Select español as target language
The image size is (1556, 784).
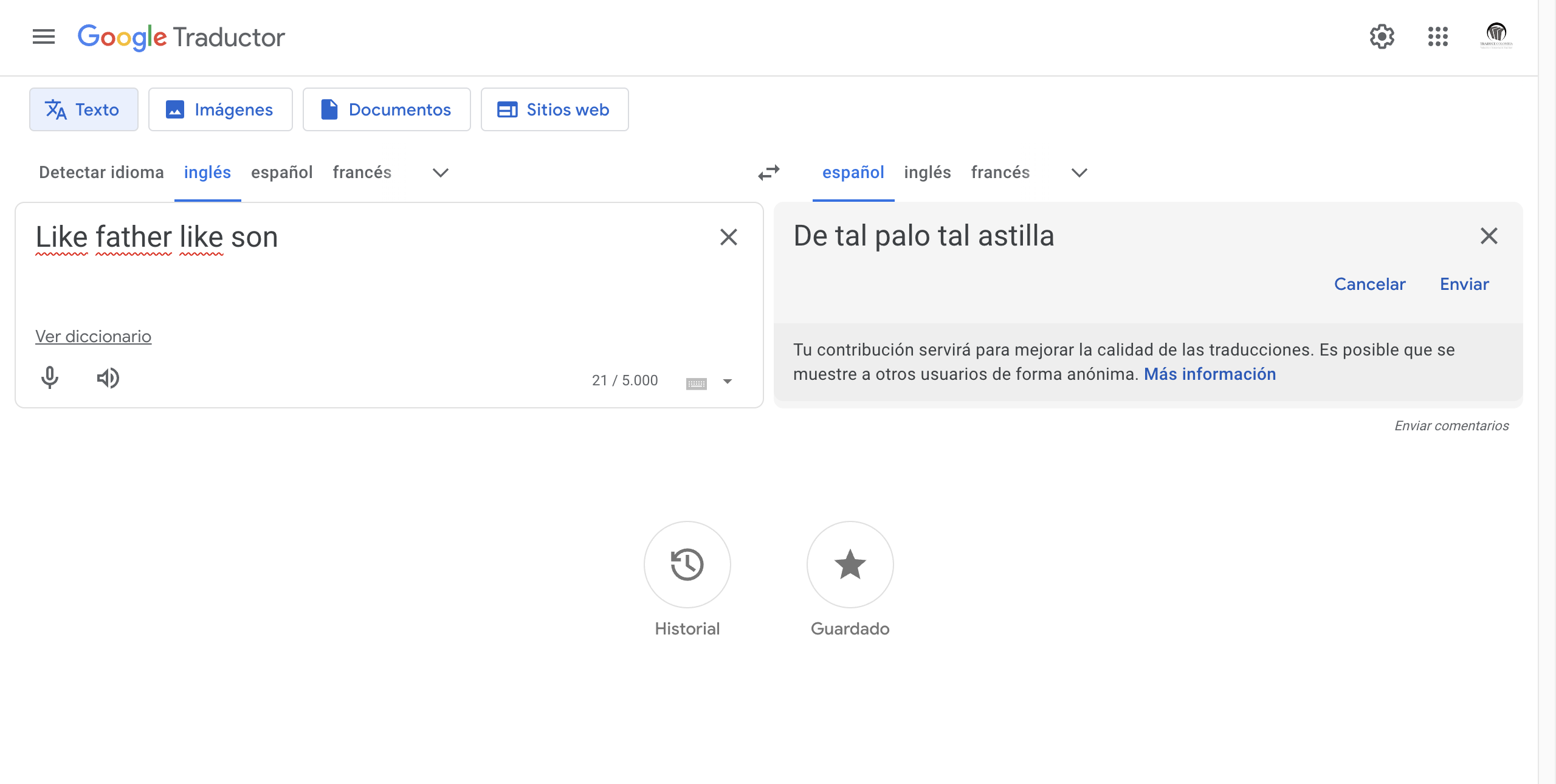pyautogui.click(x=853, y=173)
